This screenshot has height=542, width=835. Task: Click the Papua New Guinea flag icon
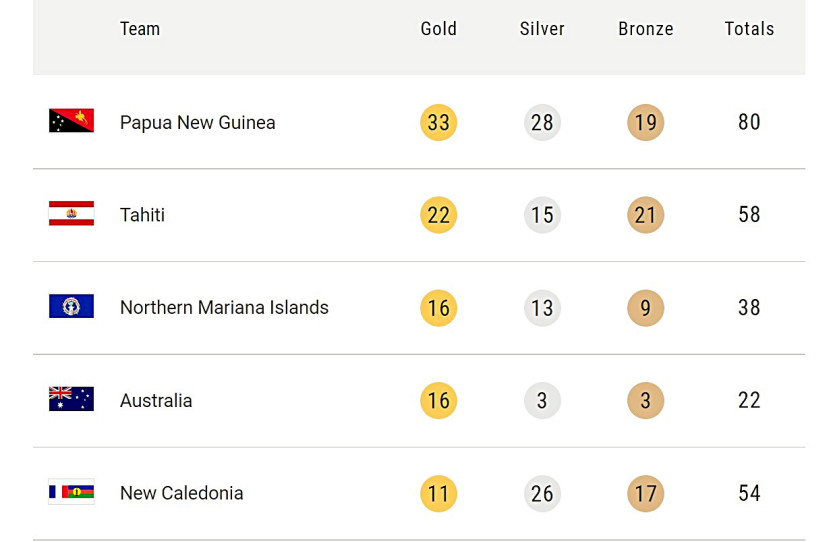click(71, 121)
